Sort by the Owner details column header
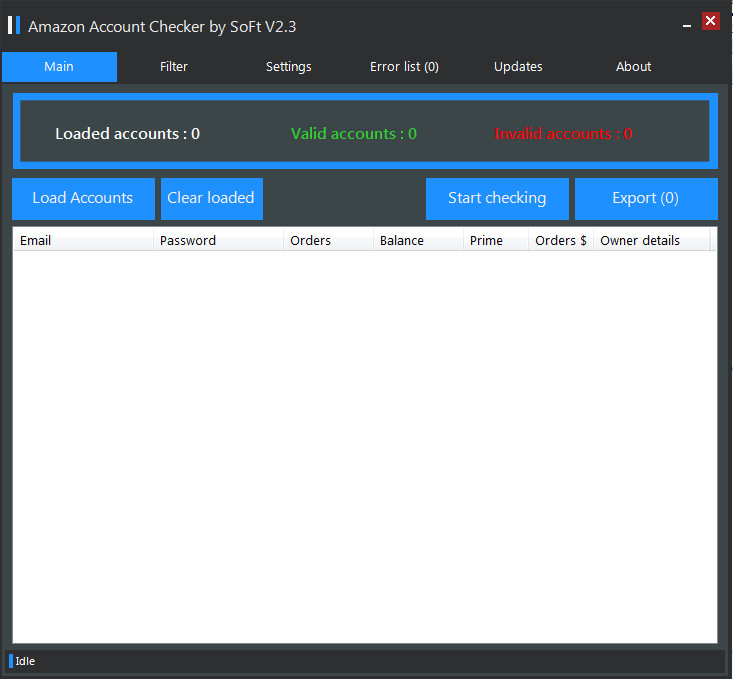 pyautogui.click(x=652, y=240)
